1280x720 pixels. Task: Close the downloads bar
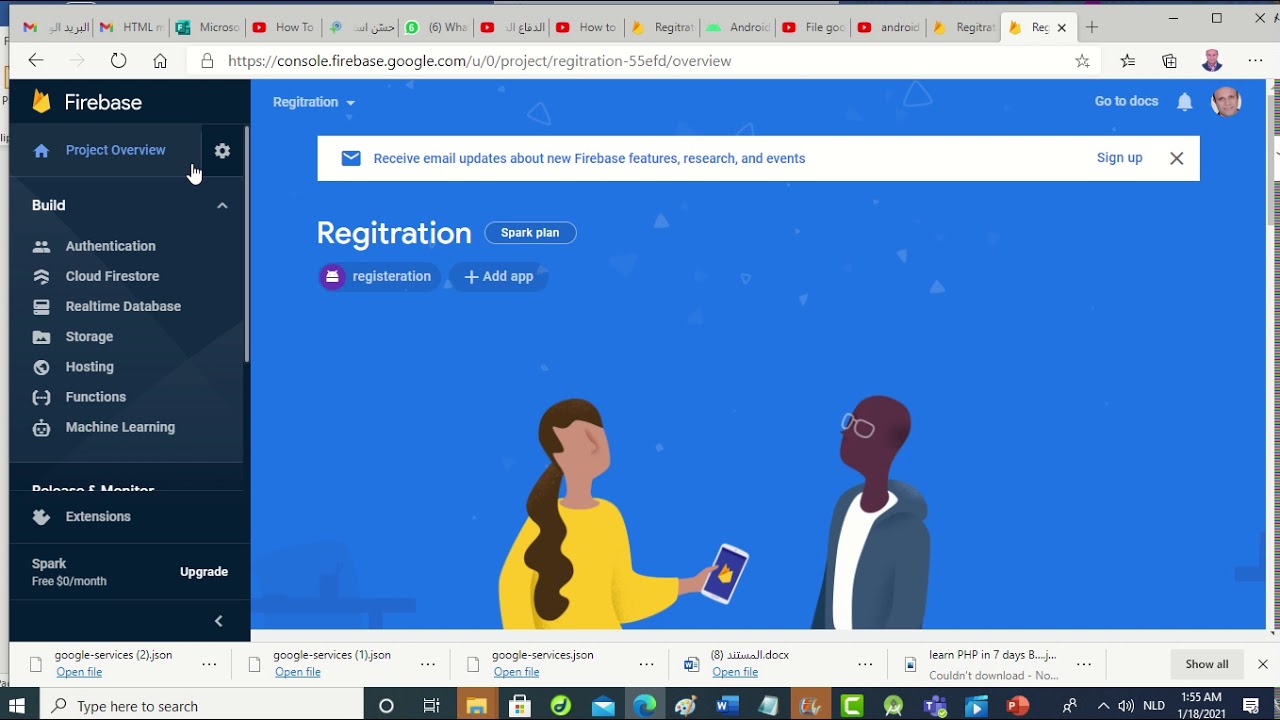click(x=1262, y=664)
